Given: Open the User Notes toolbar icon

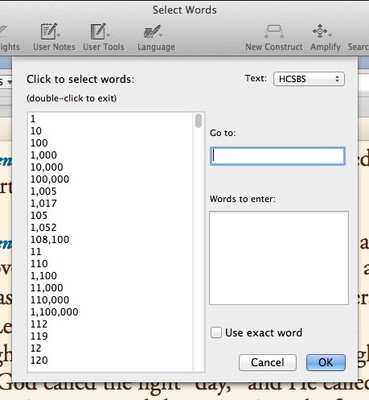Looking at the screenshot, I should click(x=51, y=32).
